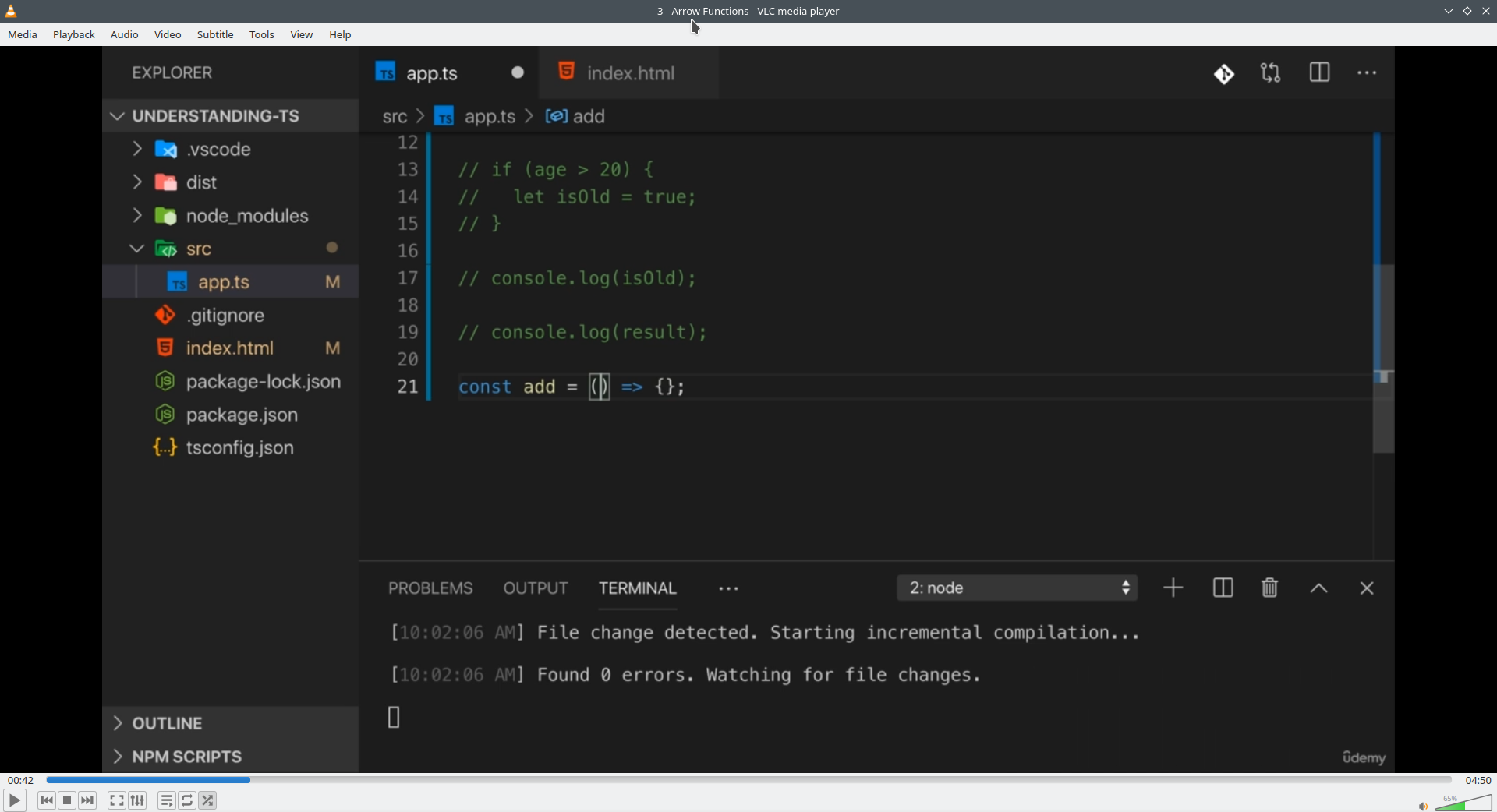This screenshot has height=812, width=1497.
Task: Click the unsaved dot on app.ts tab
Action: tap(518, 72)
